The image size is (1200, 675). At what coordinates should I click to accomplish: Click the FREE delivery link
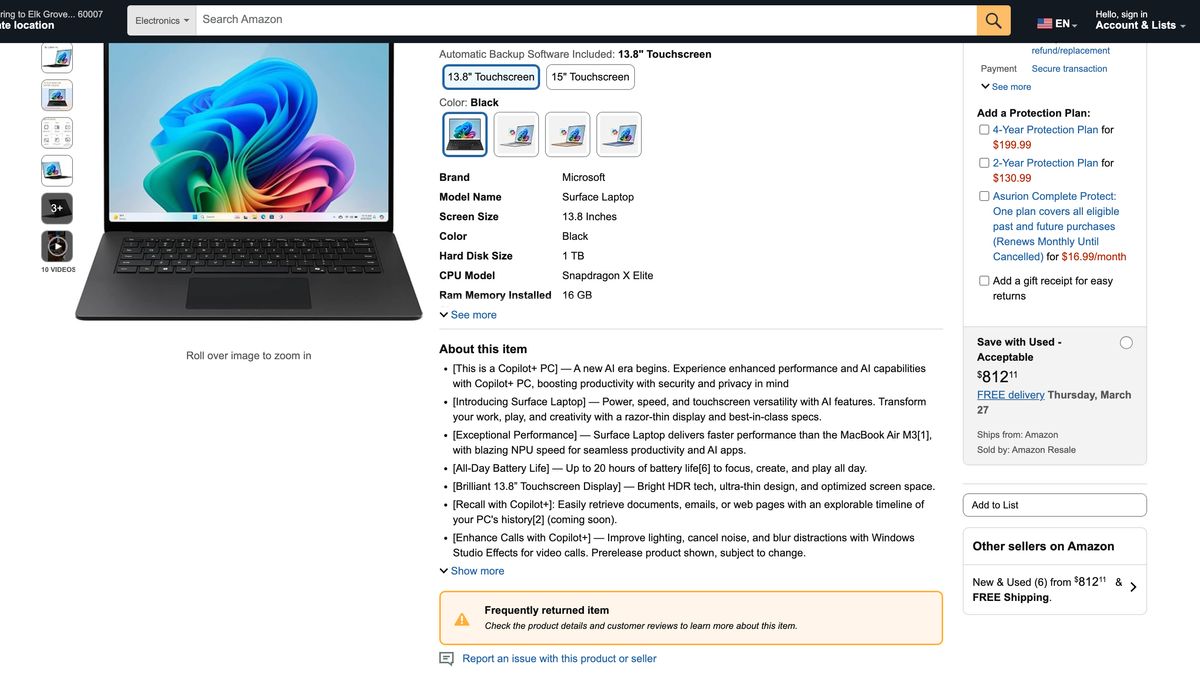(x=1010, y=395)
